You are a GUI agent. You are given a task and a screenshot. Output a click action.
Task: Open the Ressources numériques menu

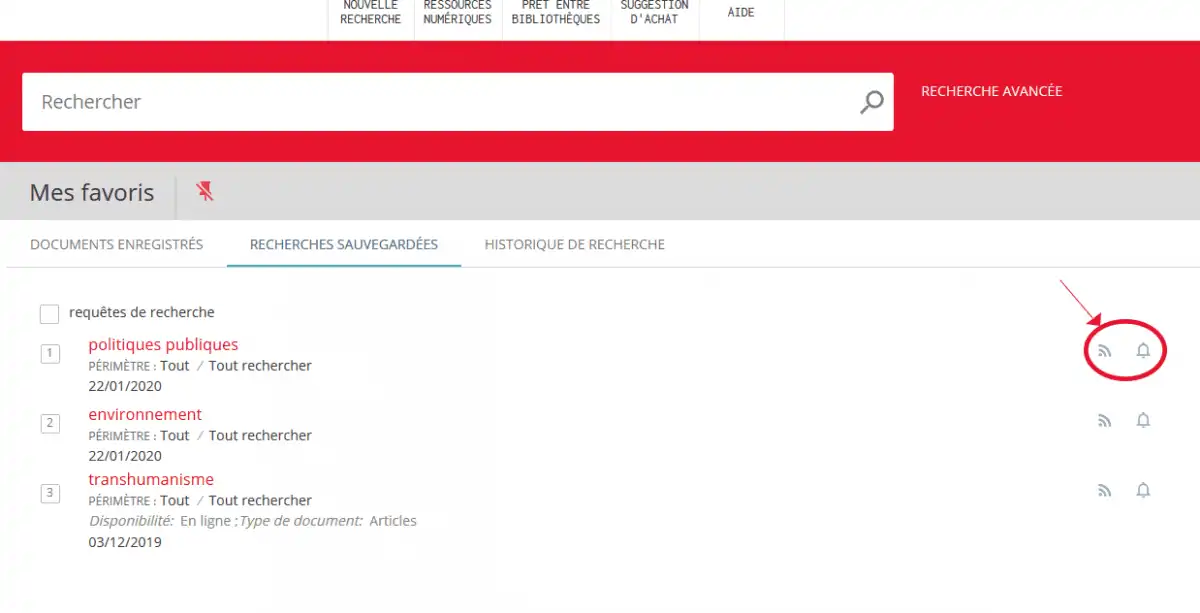point(458,13)
